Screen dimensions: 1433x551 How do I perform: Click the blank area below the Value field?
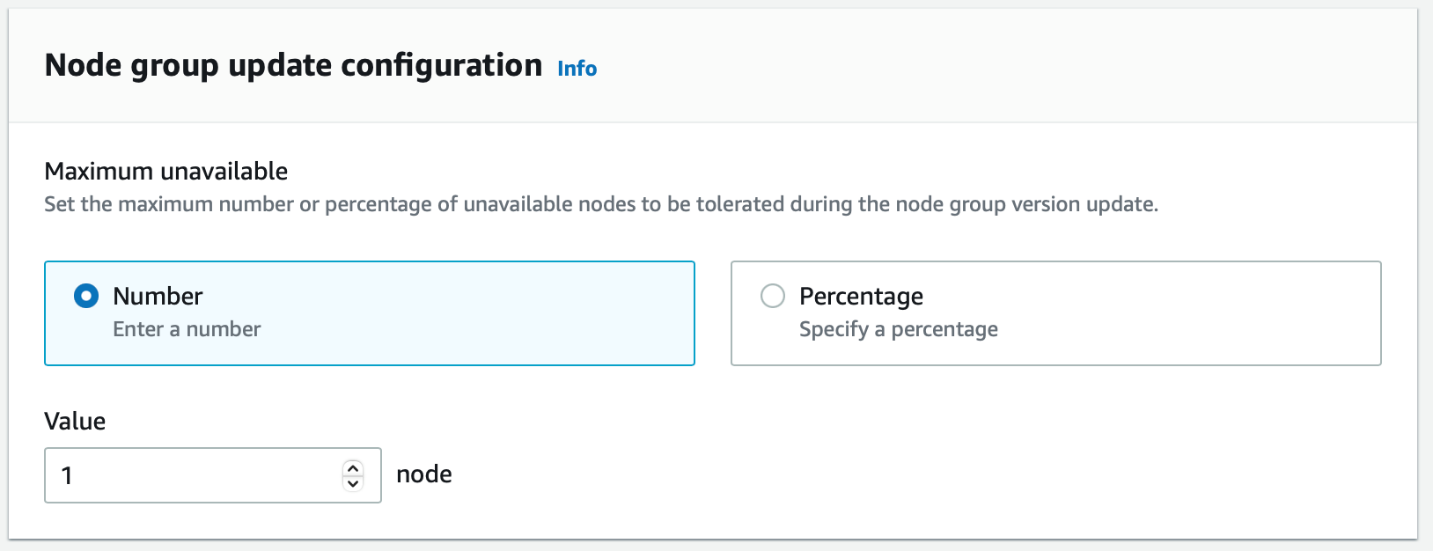[x=700, y=520]
